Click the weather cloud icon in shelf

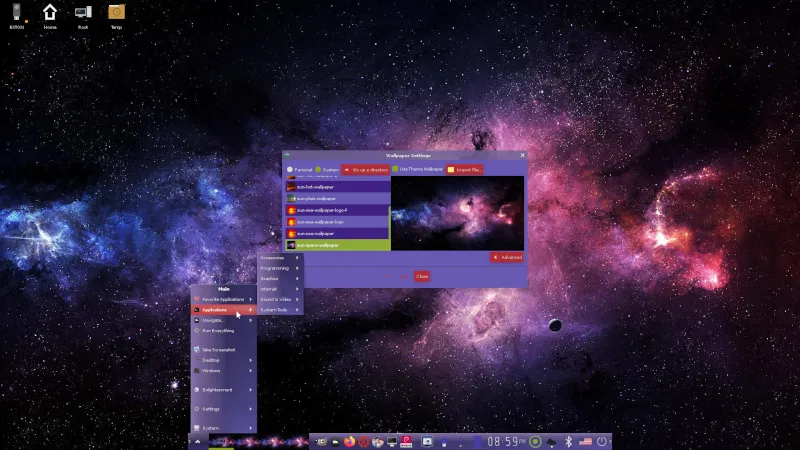551,441
